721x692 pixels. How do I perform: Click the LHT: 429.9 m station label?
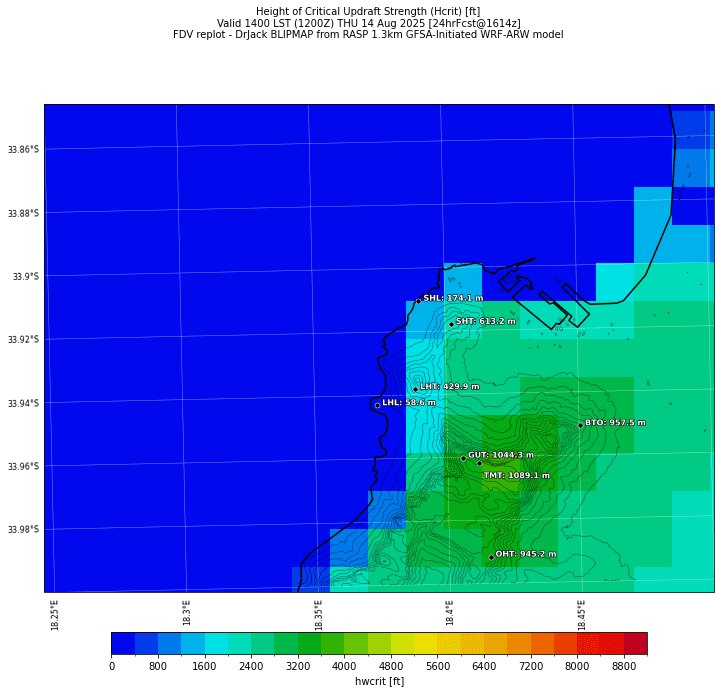coord(450,386)
